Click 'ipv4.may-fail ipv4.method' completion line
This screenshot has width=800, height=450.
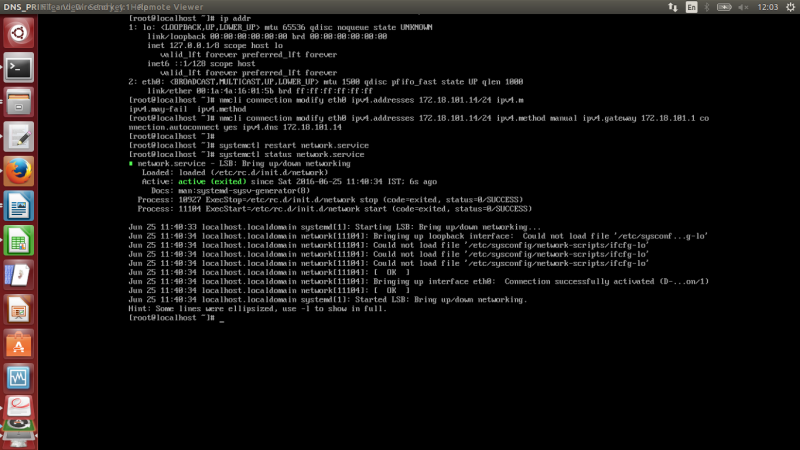pyautogui.click(x=187, y=109)
